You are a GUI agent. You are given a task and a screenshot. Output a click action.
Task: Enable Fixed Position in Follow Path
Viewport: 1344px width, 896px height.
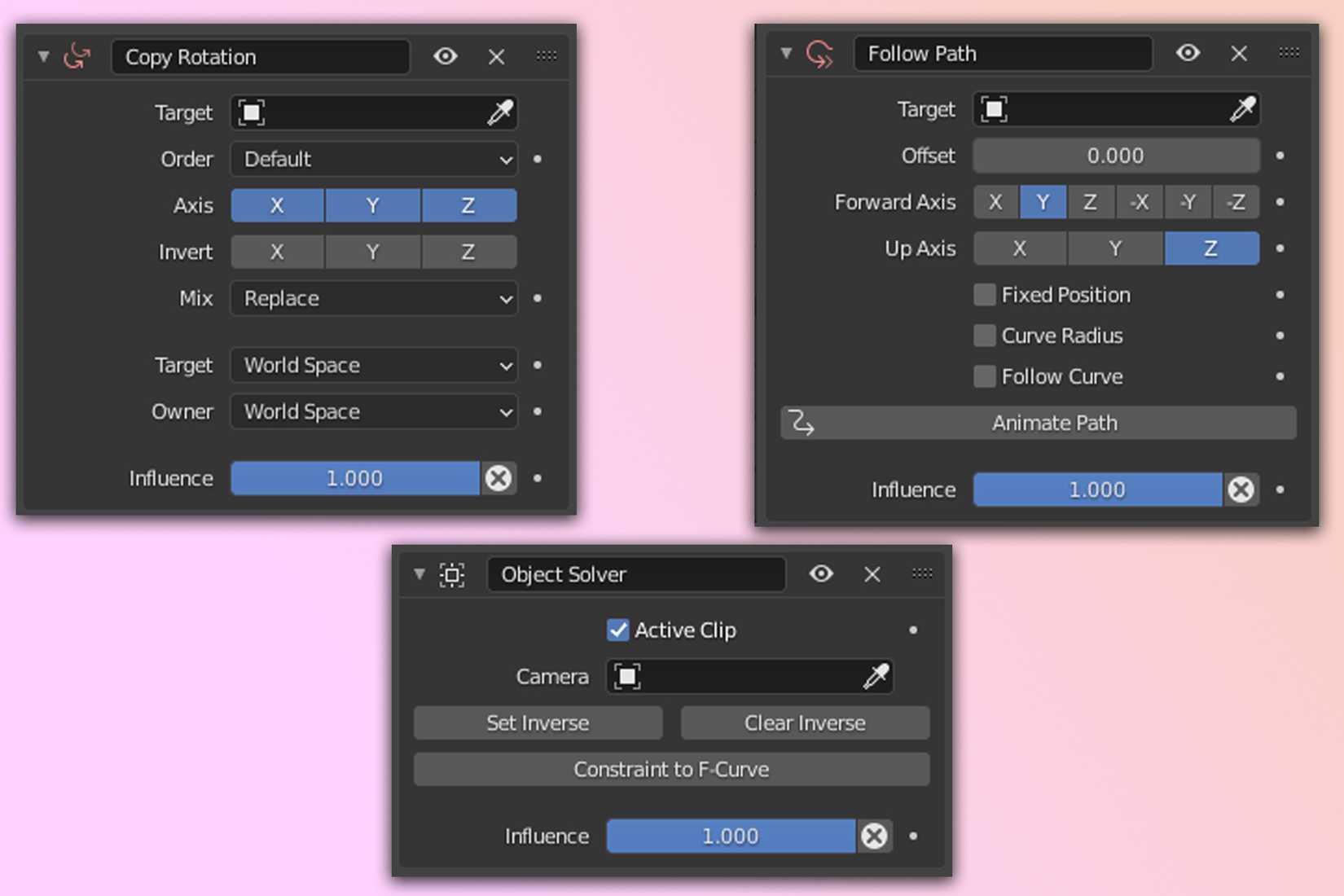984,295
